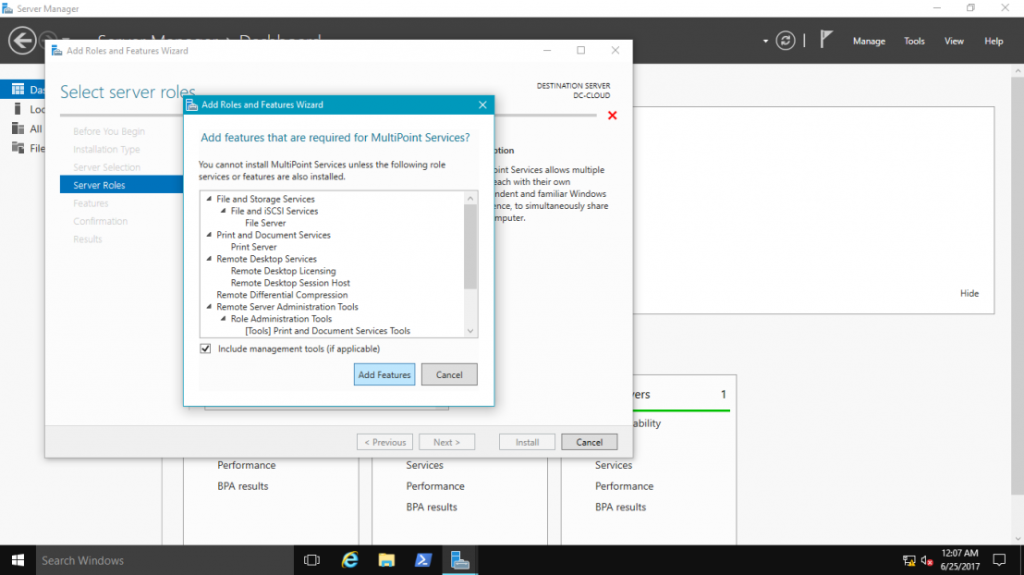Click the Previous button in wizard

pos(385,442)
